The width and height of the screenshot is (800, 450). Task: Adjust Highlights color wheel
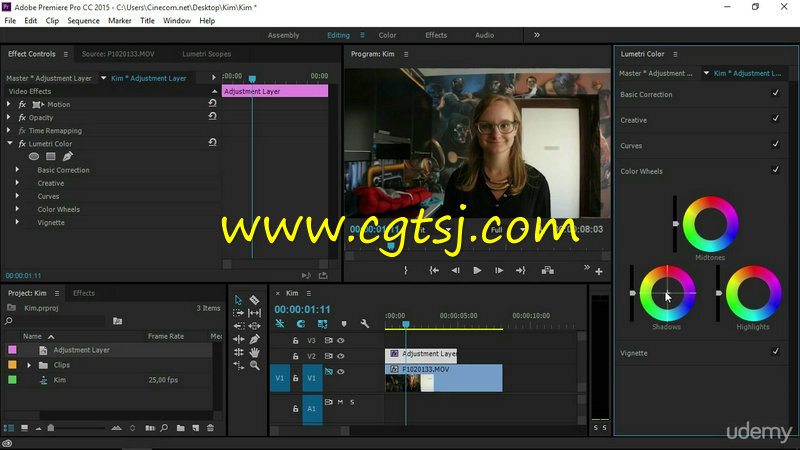point(753,293)
